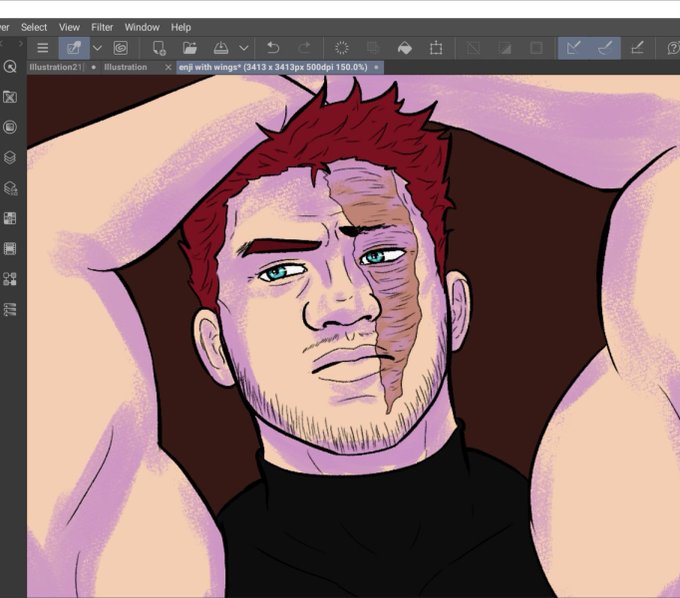Click the greyed Deselect icon
Screen dimensions: 680x598
tap(473, 48)
